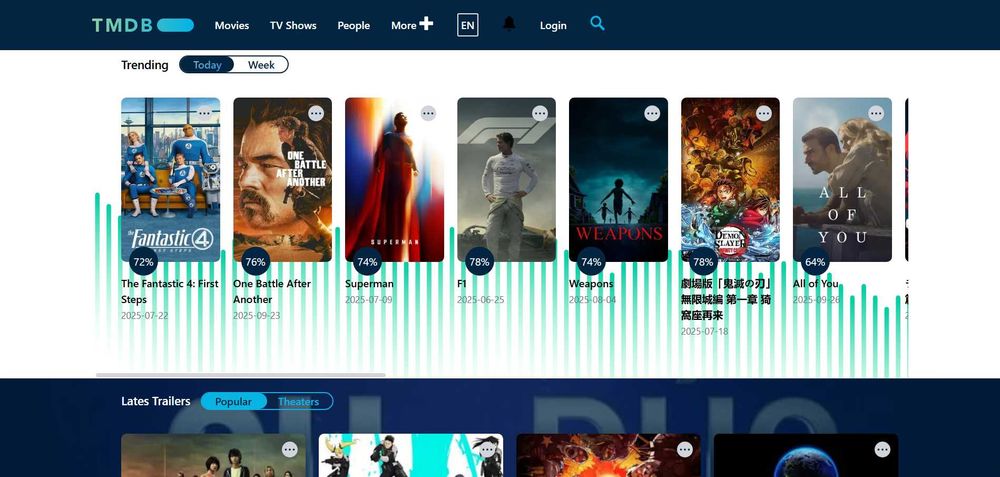
Task: Click the date 2025-09-23
Action: coord(256,316)
